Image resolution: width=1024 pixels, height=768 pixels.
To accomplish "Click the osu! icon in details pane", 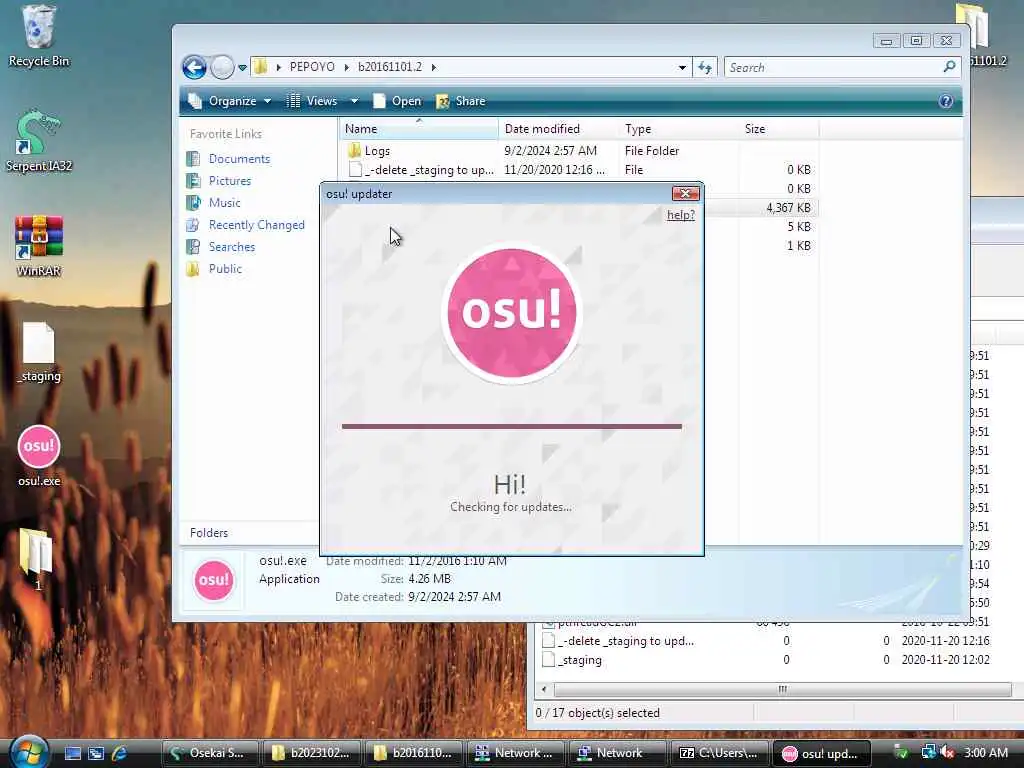I will click(x=214, y=580).
